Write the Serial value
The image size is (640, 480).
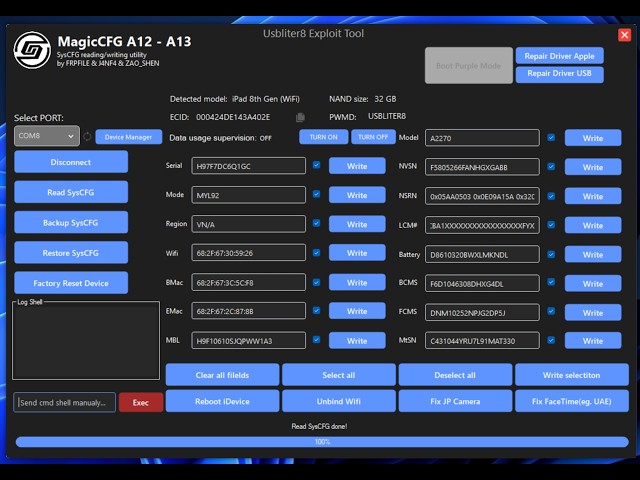pos(357,166)
